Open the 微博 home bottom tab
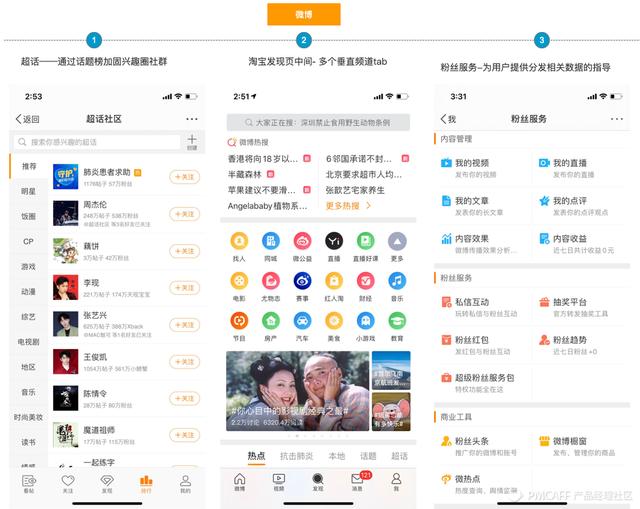 click(x=240, y=482)
